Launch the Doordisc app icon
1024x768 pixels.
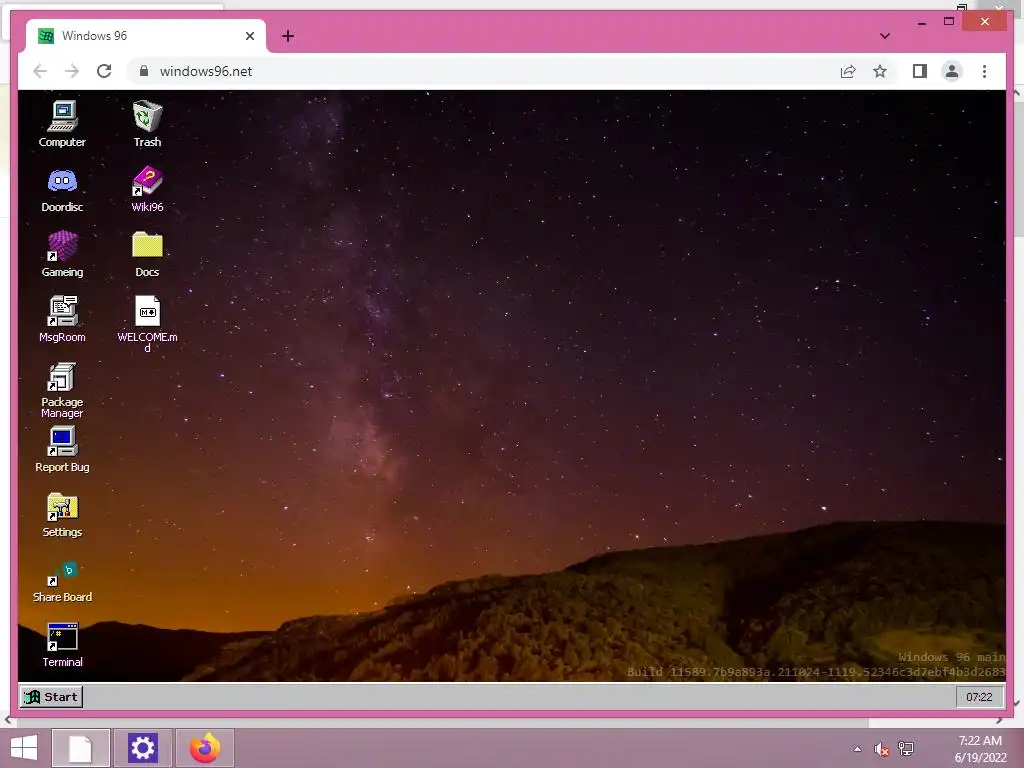point(62,189)
